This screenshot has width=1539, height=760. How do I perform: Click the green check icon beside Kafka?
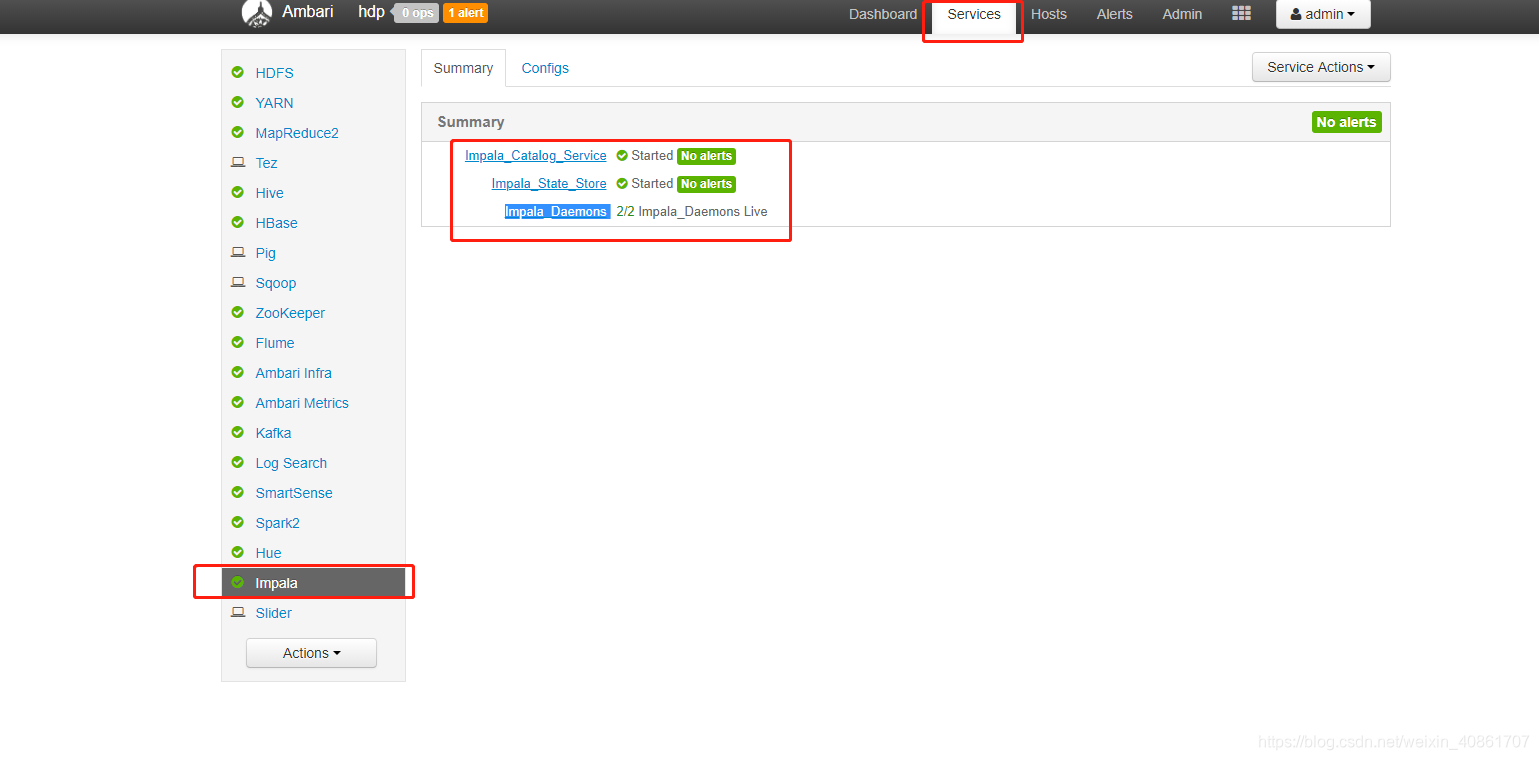(238, 432)
